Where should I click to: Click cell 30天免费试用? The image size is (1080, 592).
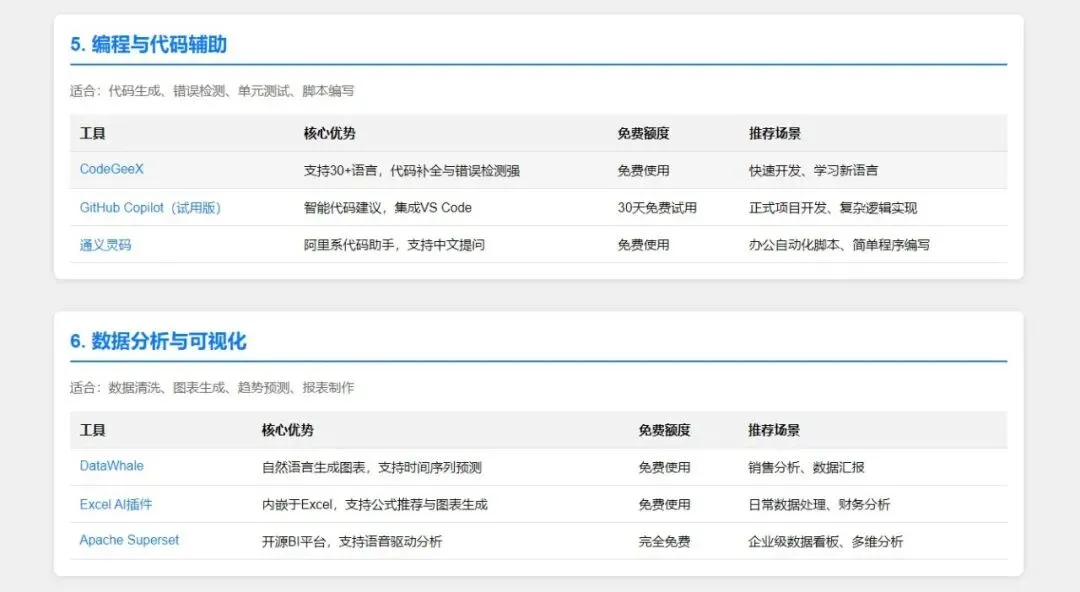[x=657, y=207]
